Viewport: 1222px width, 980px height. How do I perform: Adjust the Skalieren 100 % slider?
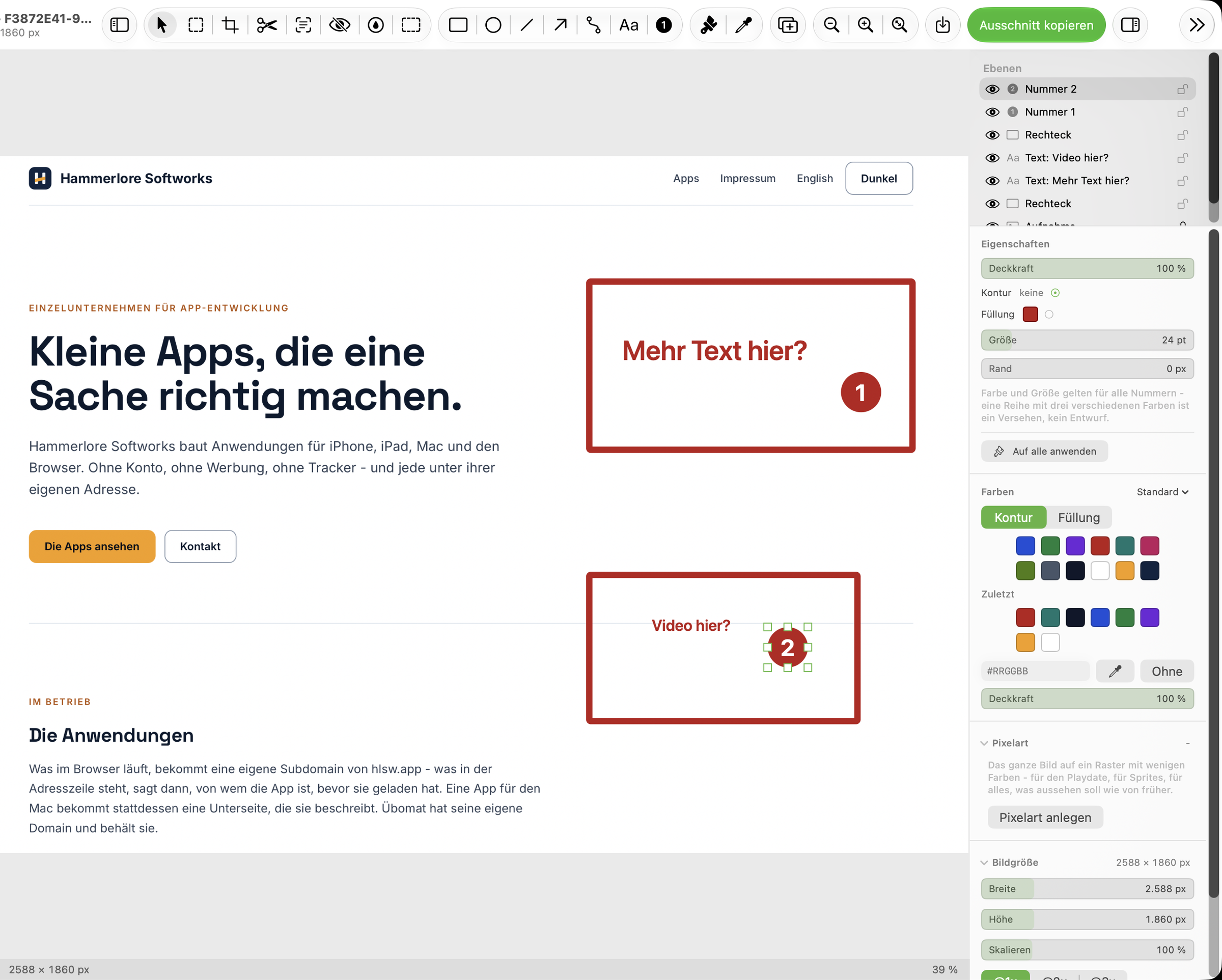[x=1087, y=950]
